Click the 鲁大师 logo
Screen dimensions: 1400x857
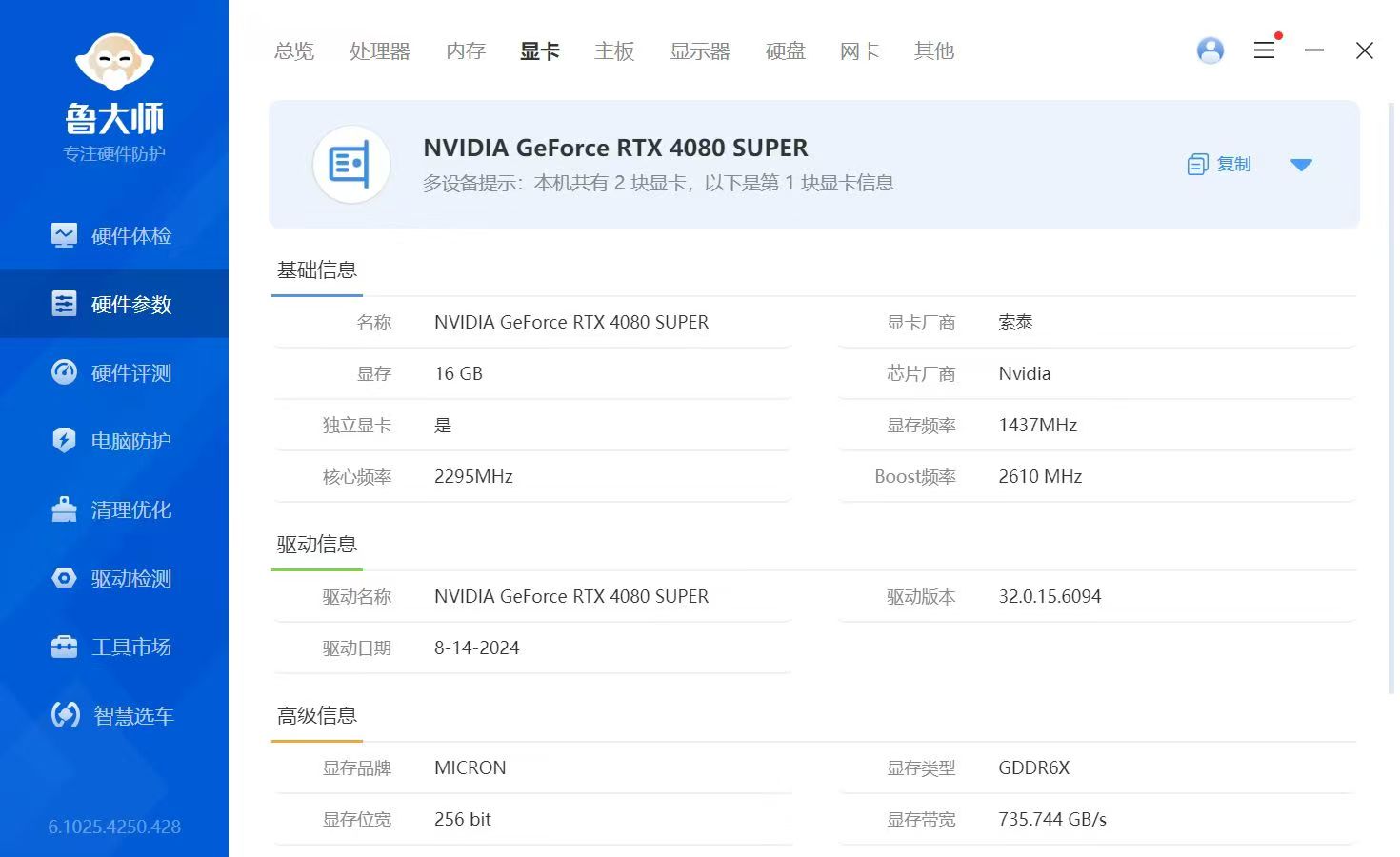click(x=114, y=95)
